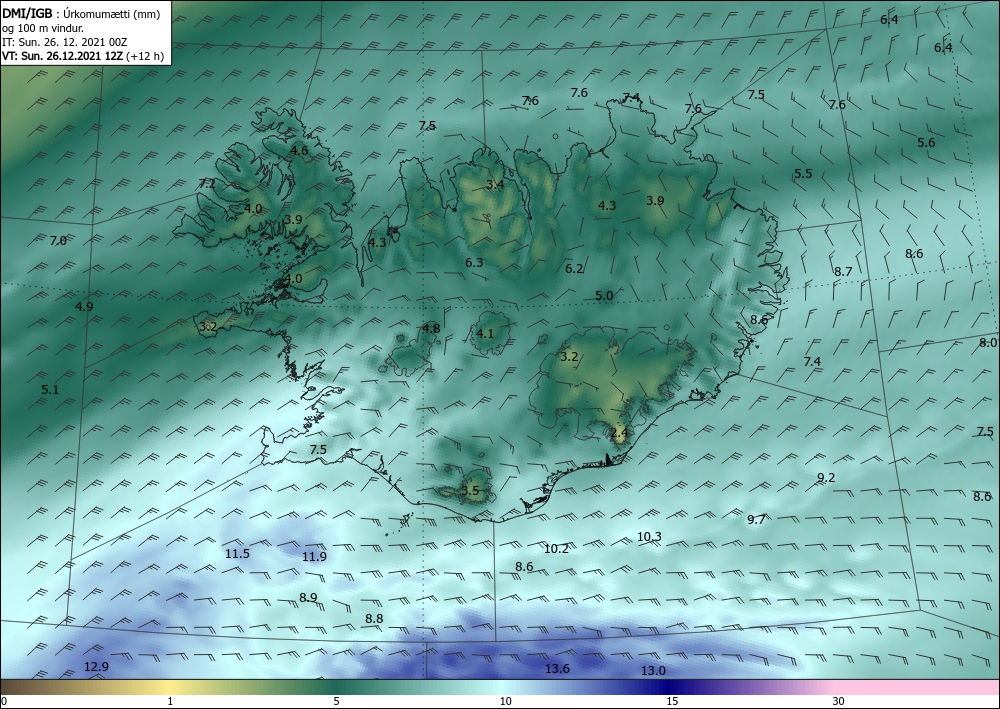Image resolution: width=1000 pixels, height=709 pixels.
Task: Click the 6.2 value label
Action: pos(574,268)
